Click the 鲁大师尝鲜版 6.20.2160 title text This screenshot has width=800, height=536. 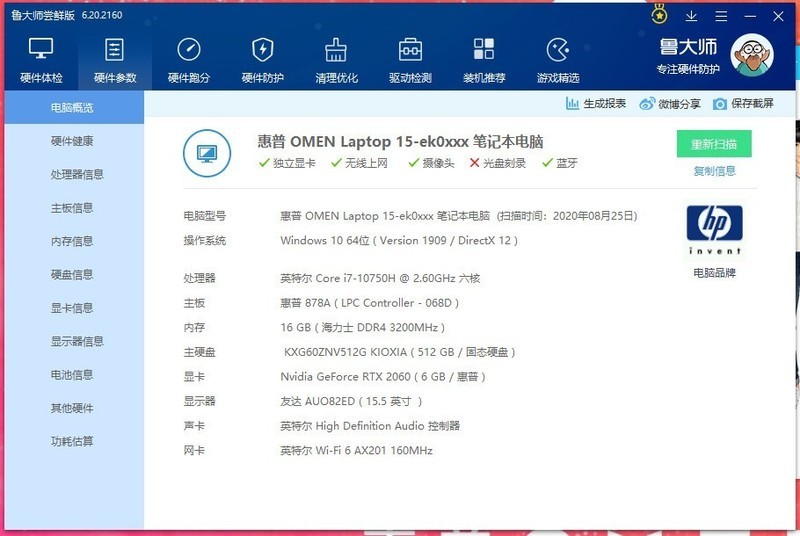[x=67, y=15]
